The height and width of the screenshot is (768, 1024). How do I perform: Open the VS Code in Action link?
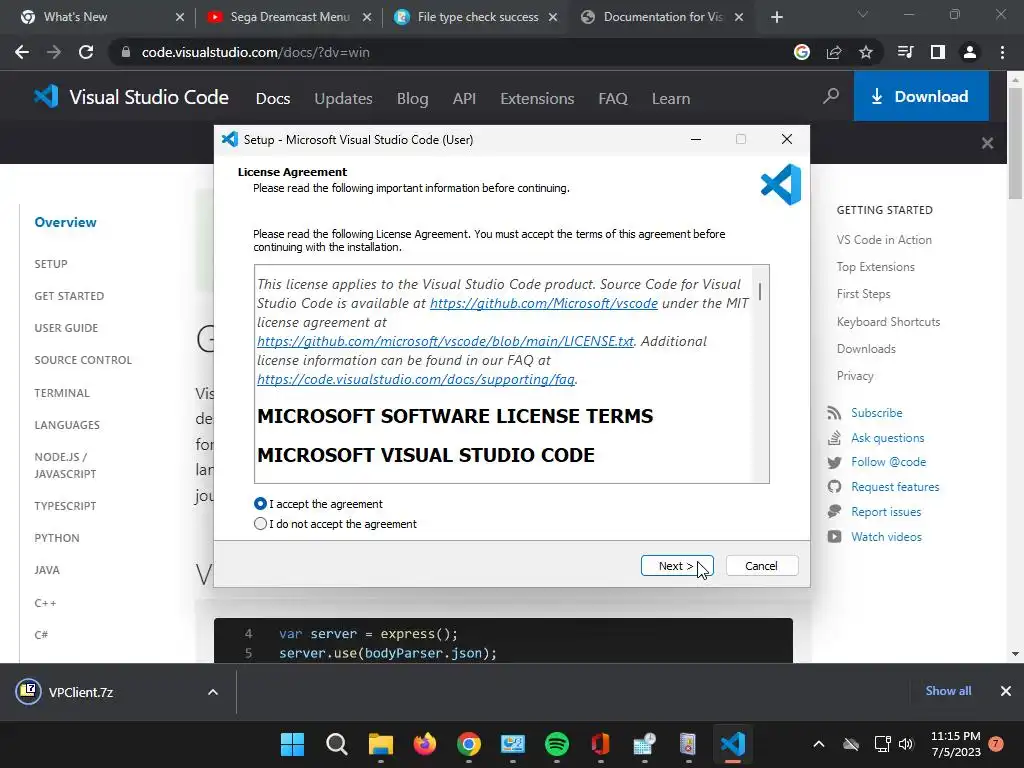coord(884,240)
